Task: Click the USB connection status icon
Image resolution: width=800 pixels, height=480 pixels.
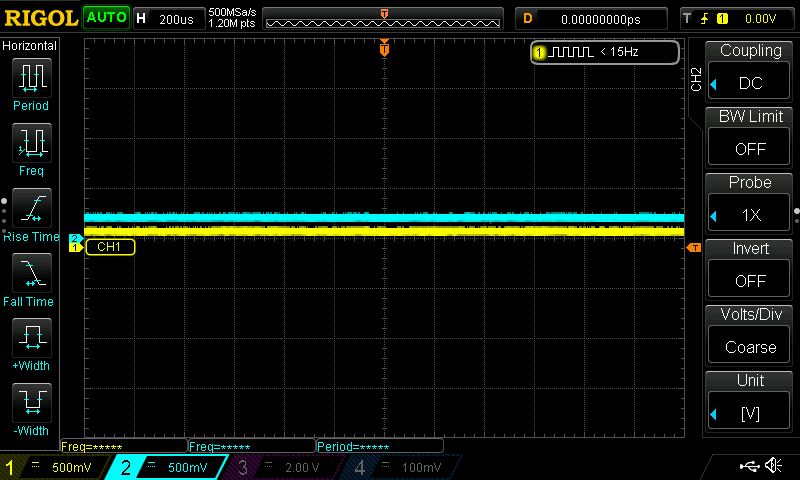Action: [x=748, y=466]
